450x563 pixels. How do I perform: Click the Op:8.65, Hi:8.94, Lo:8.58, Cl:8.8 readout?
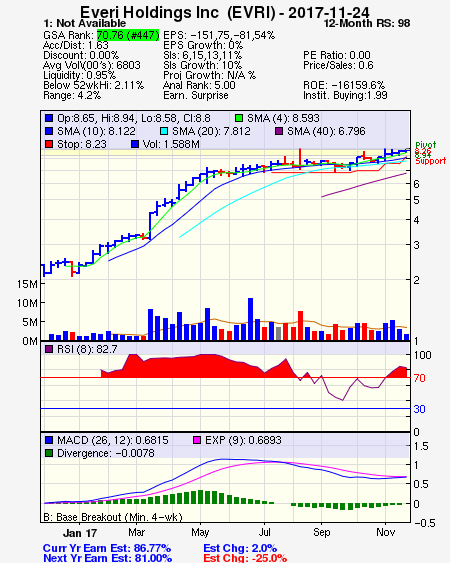134,118
